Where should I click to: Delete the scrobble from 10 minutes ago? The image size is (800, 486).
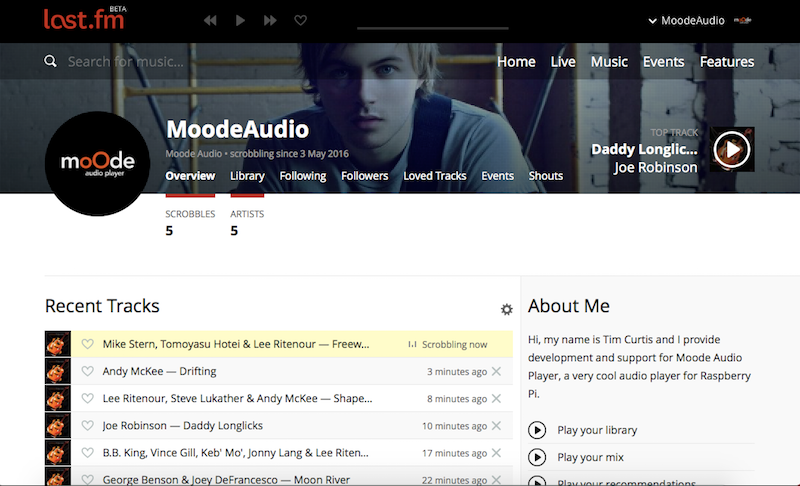pyautogui.click(x=496, y=425)
